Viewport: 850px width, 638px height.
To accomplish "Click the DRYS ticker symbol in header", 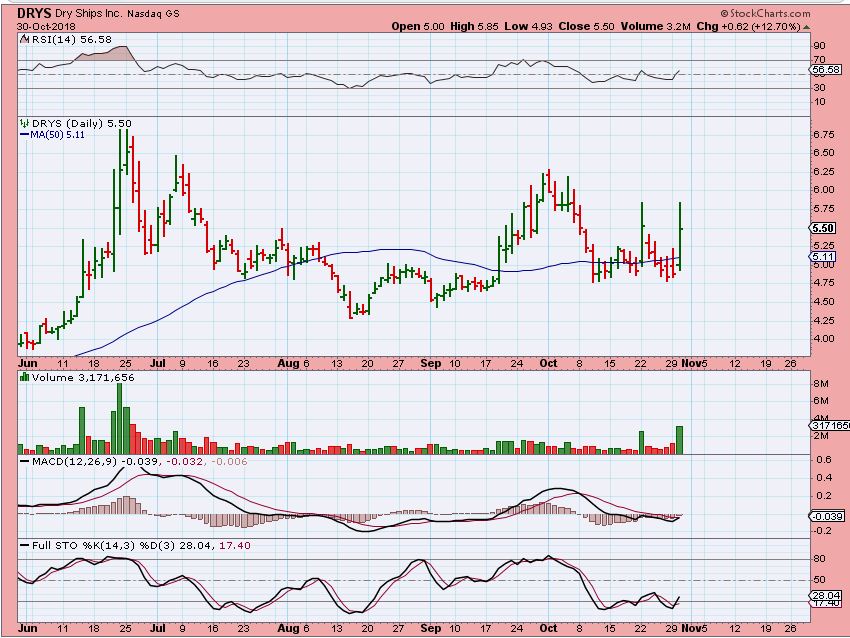I will [x=34, y=14].
